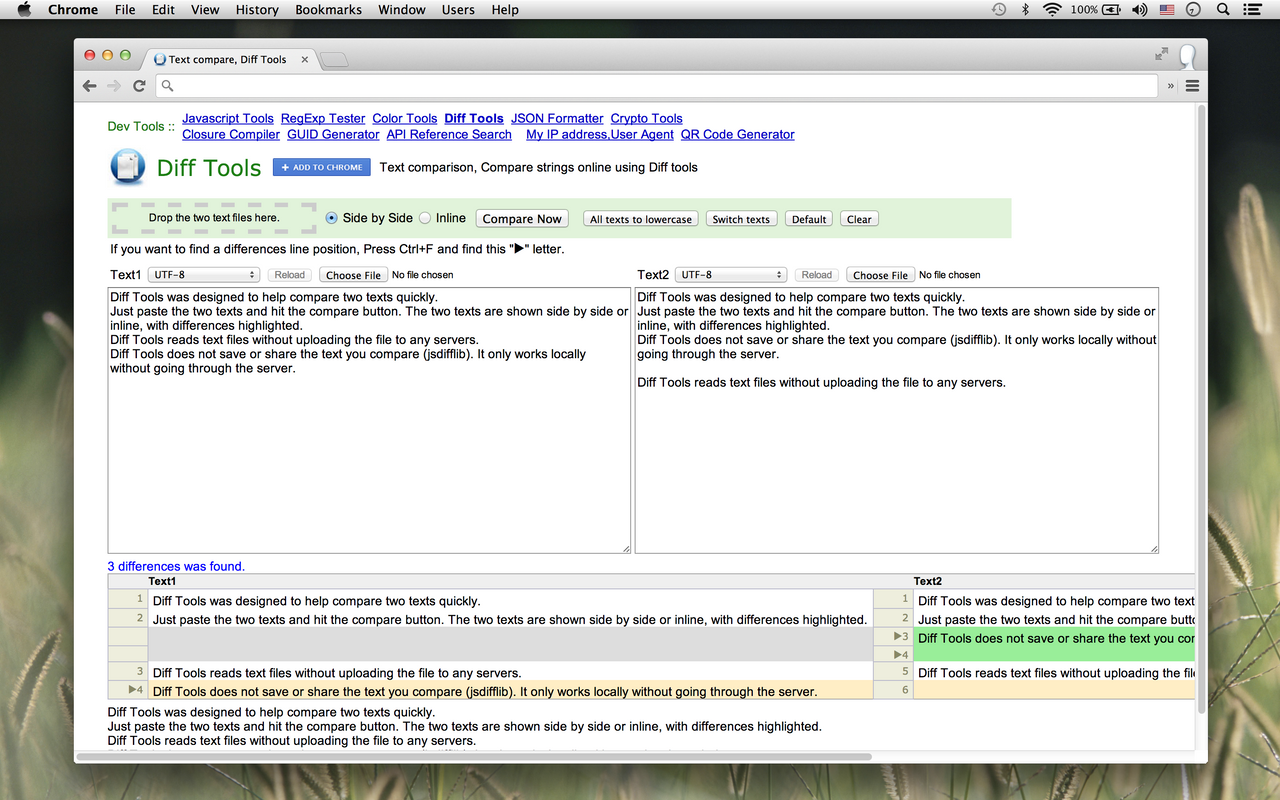This screenshot has width=1280, height=800.
Task: Click the Compare Now button
Action: [x=522, y=219]
